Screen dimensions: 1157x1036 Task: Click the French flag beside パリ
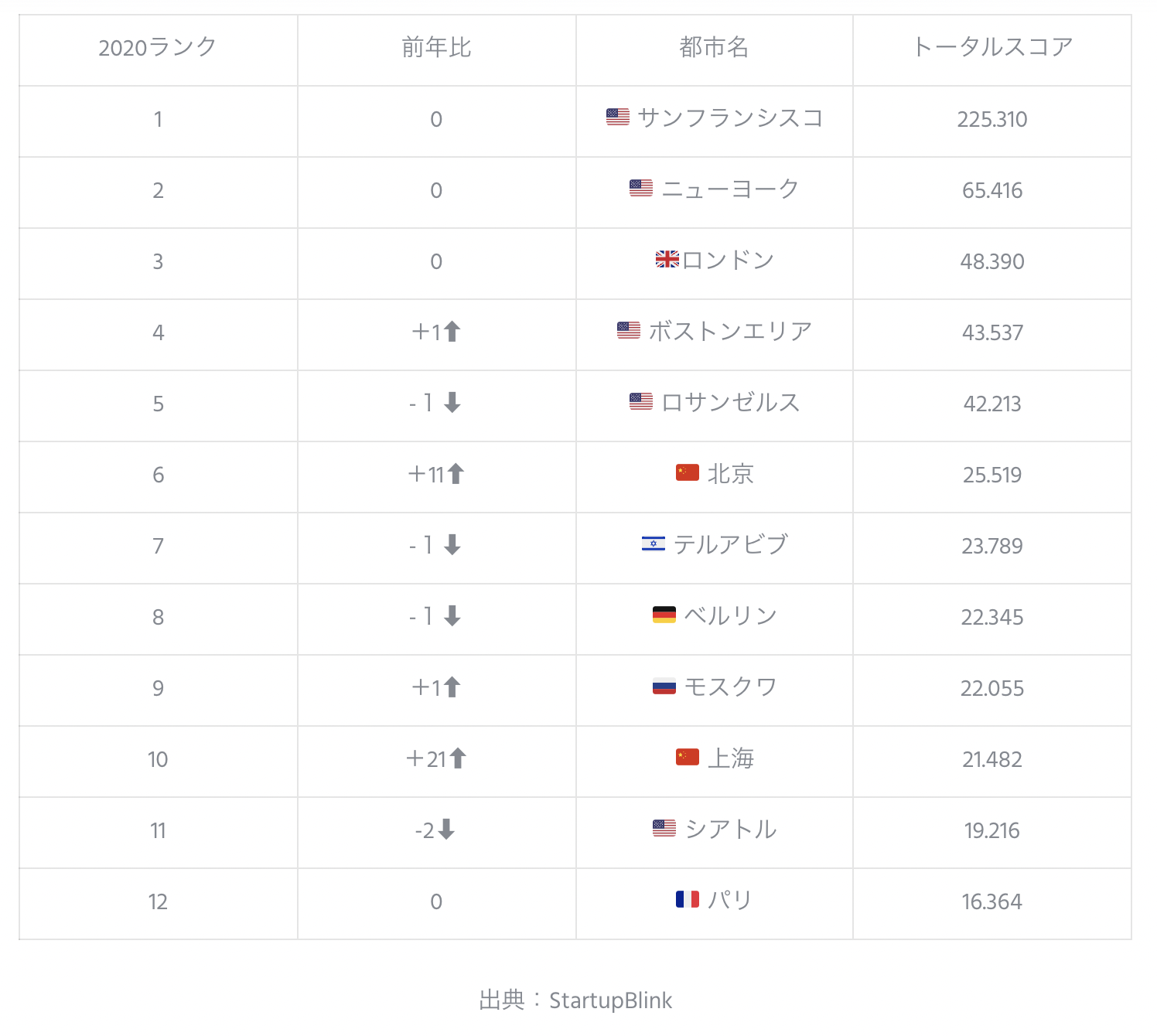(688, 899)
